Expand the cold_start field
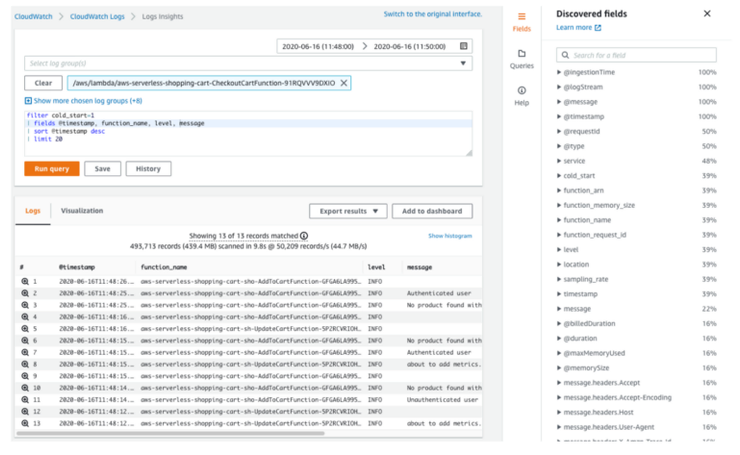 pos(559,176)
